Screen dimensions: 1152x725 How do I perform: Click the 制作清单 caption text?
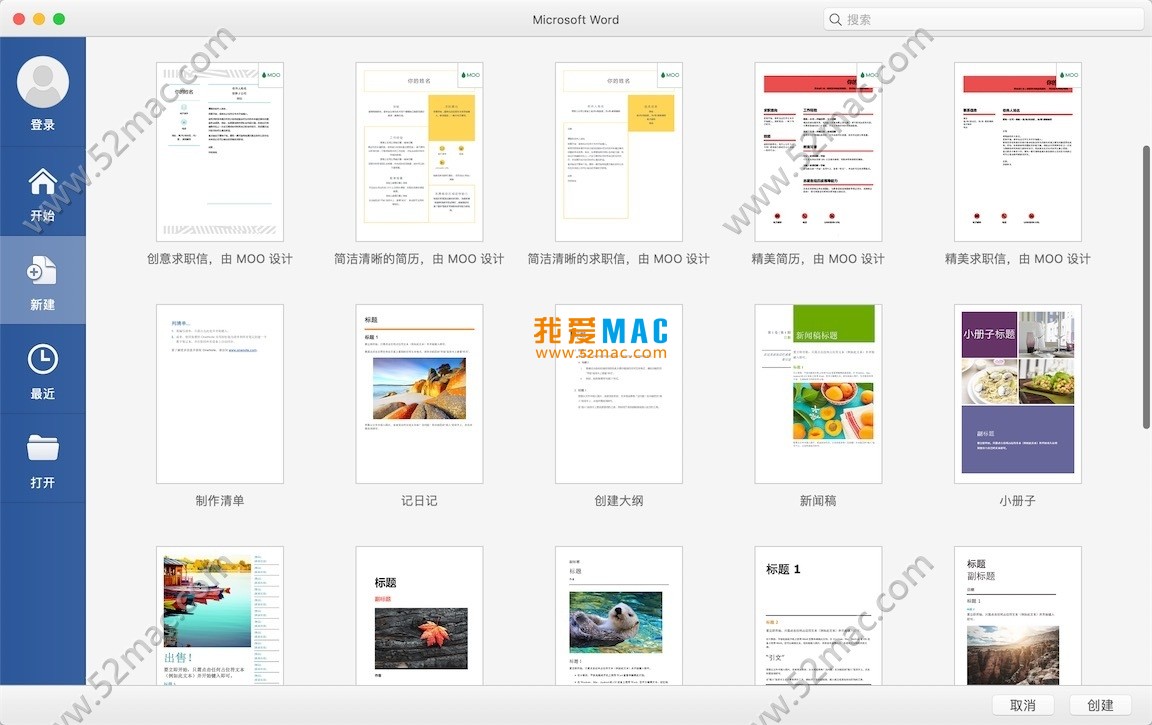pyautogui.click(x=220, y=500)
